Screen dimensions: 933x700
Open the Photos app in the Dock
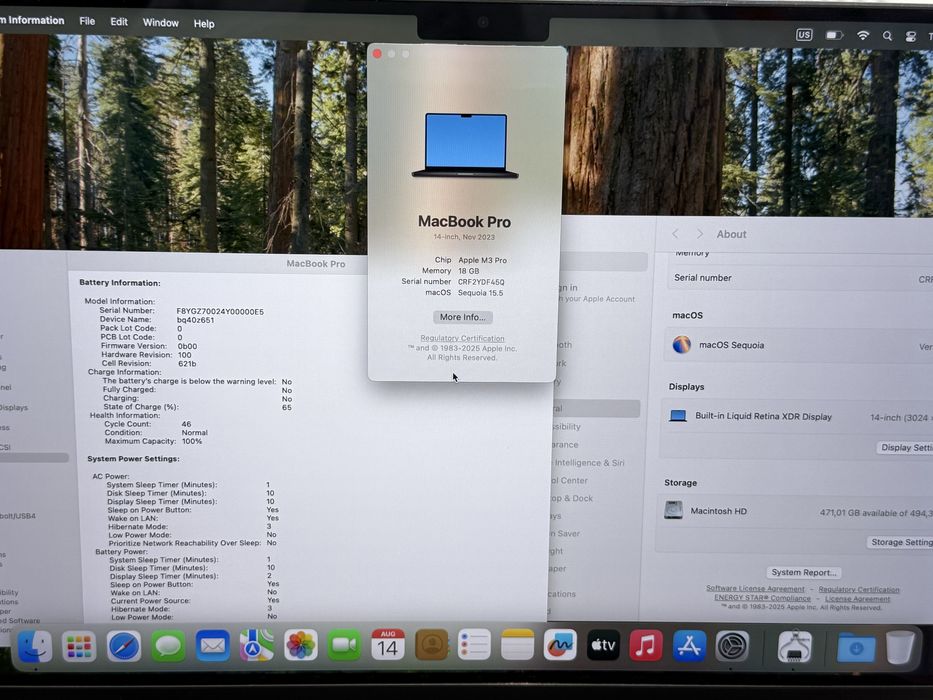[300, 645]
